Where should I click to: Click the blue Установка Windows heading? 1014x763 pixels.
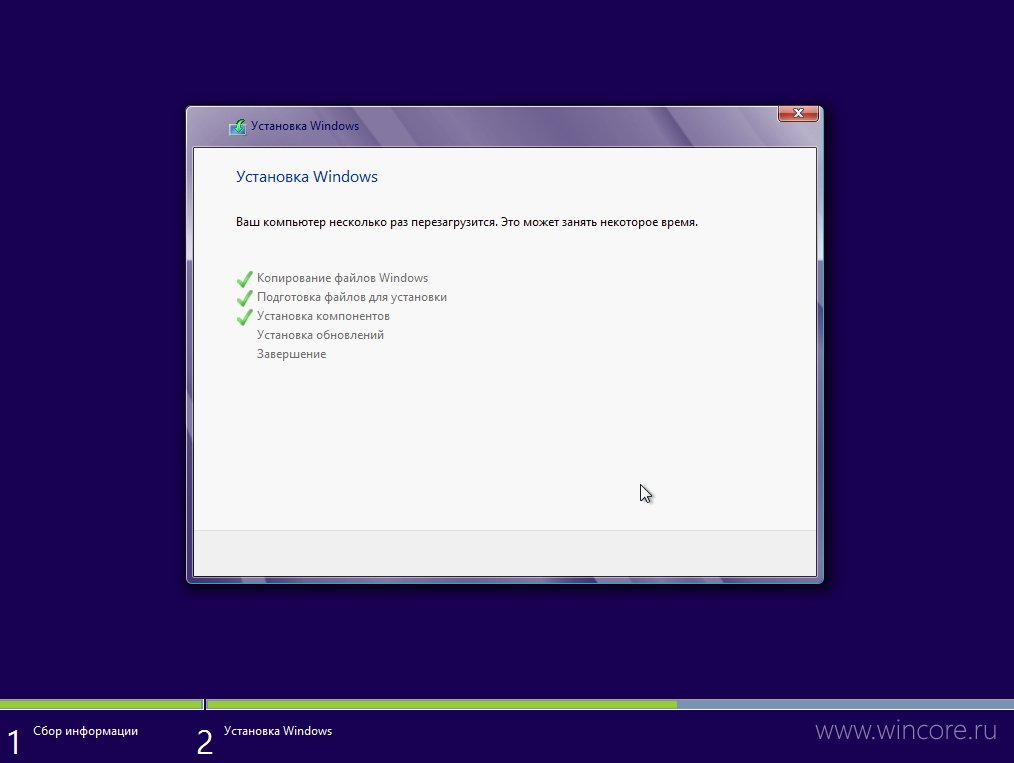click(307, 177)
